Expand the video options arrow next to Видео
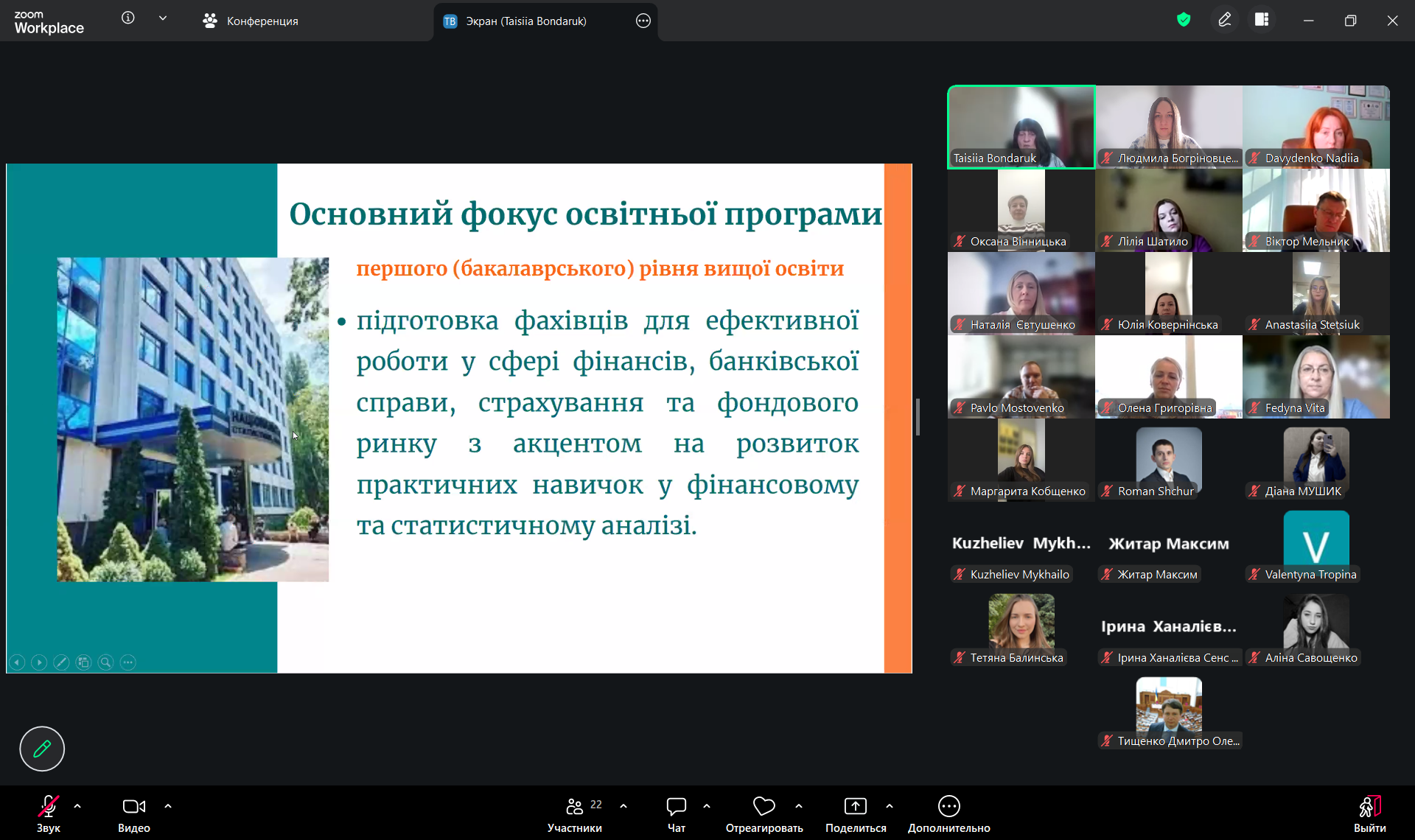 pyautogui.click(x=168, y=806)
